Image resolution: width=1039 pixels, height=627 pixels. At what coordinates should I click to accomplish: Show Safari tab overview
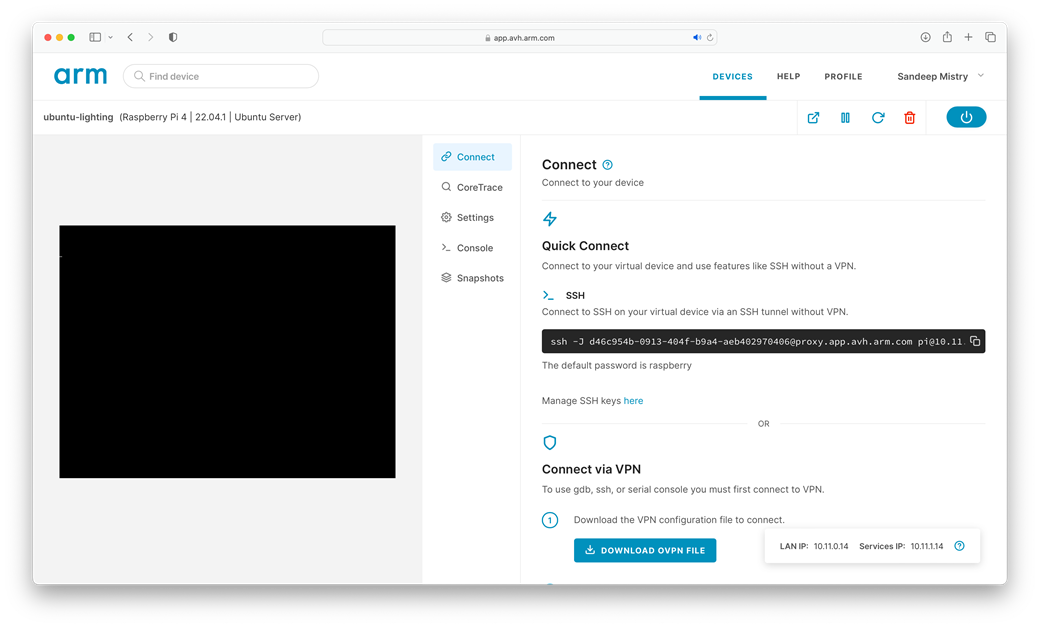click(991, 38)
